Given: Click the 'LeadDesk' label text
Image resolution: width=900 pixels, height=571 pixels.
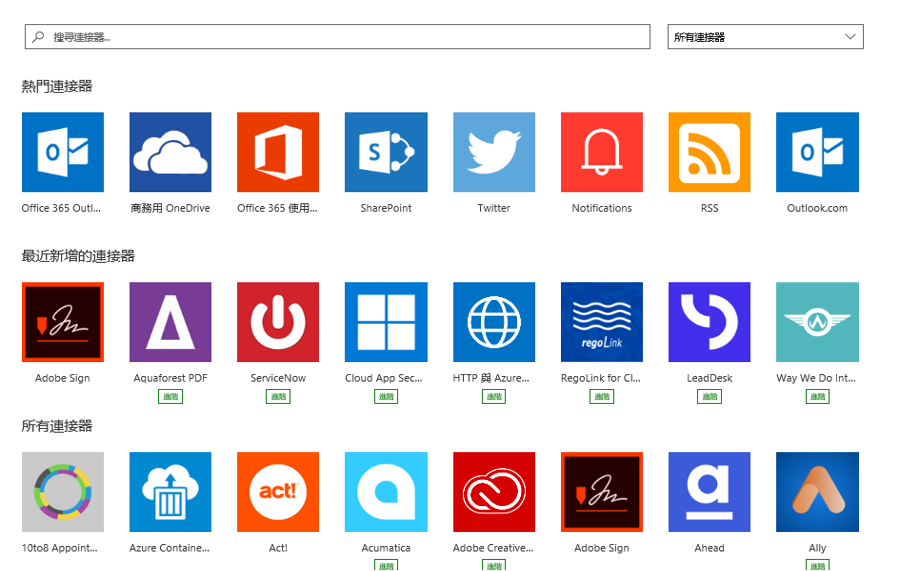Looking at the screenshot, I should tap(709, 378).
